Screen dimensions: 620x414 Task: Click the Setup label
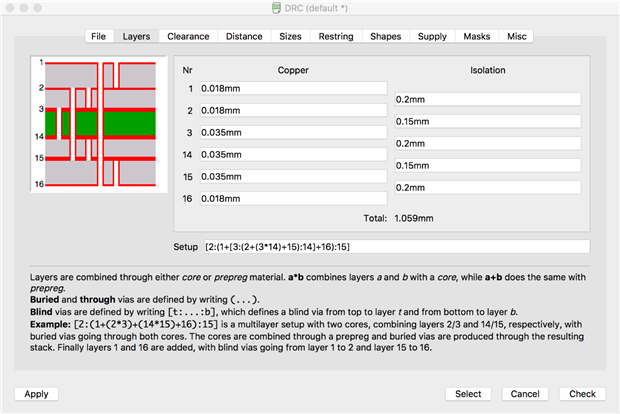[x=185, y=247]
